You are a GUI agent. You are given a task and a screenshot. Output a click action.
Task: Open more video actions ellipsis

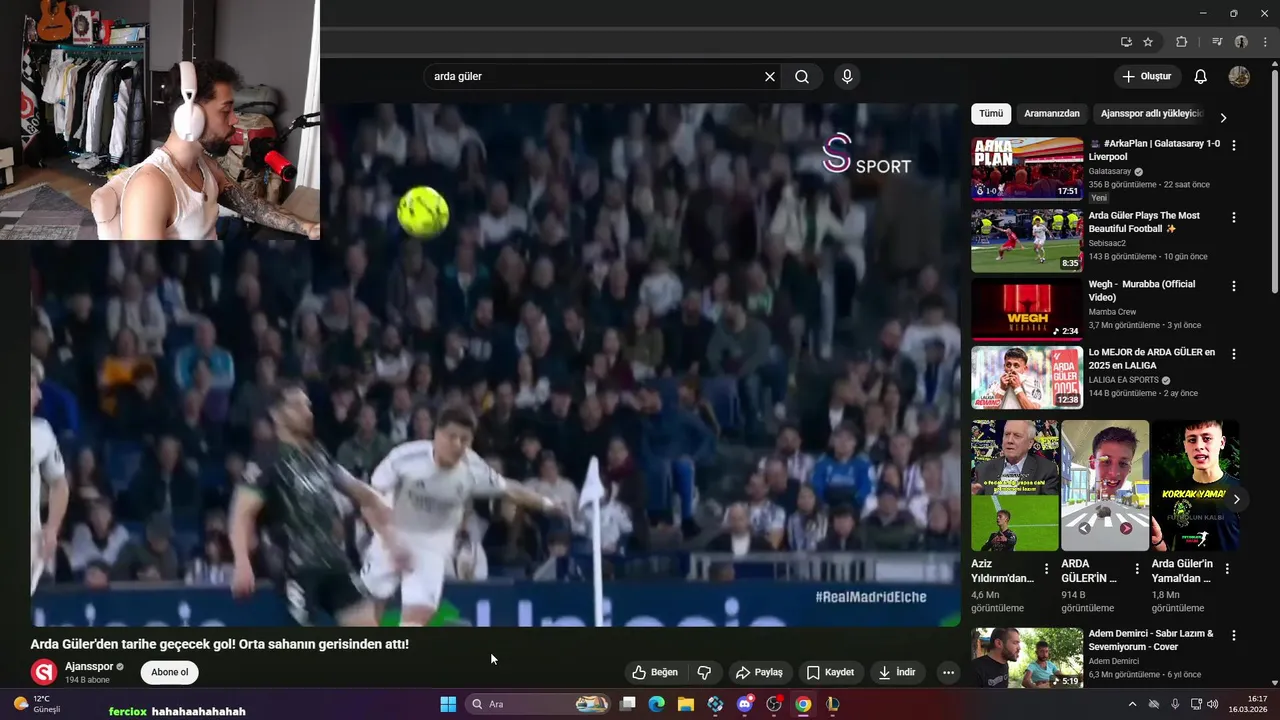click(x=948, y=672)
